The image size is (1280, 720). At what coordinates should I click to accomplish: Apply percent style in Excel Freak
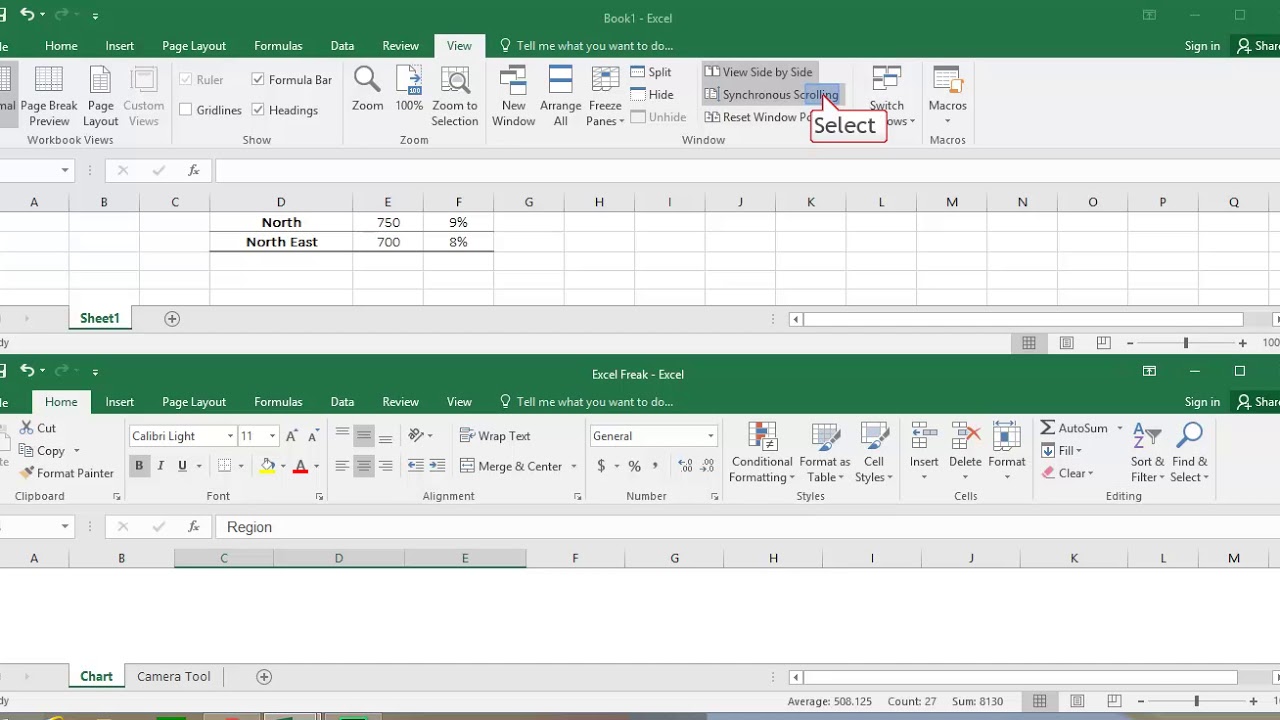pyautogui.click(x=634, y=466)
